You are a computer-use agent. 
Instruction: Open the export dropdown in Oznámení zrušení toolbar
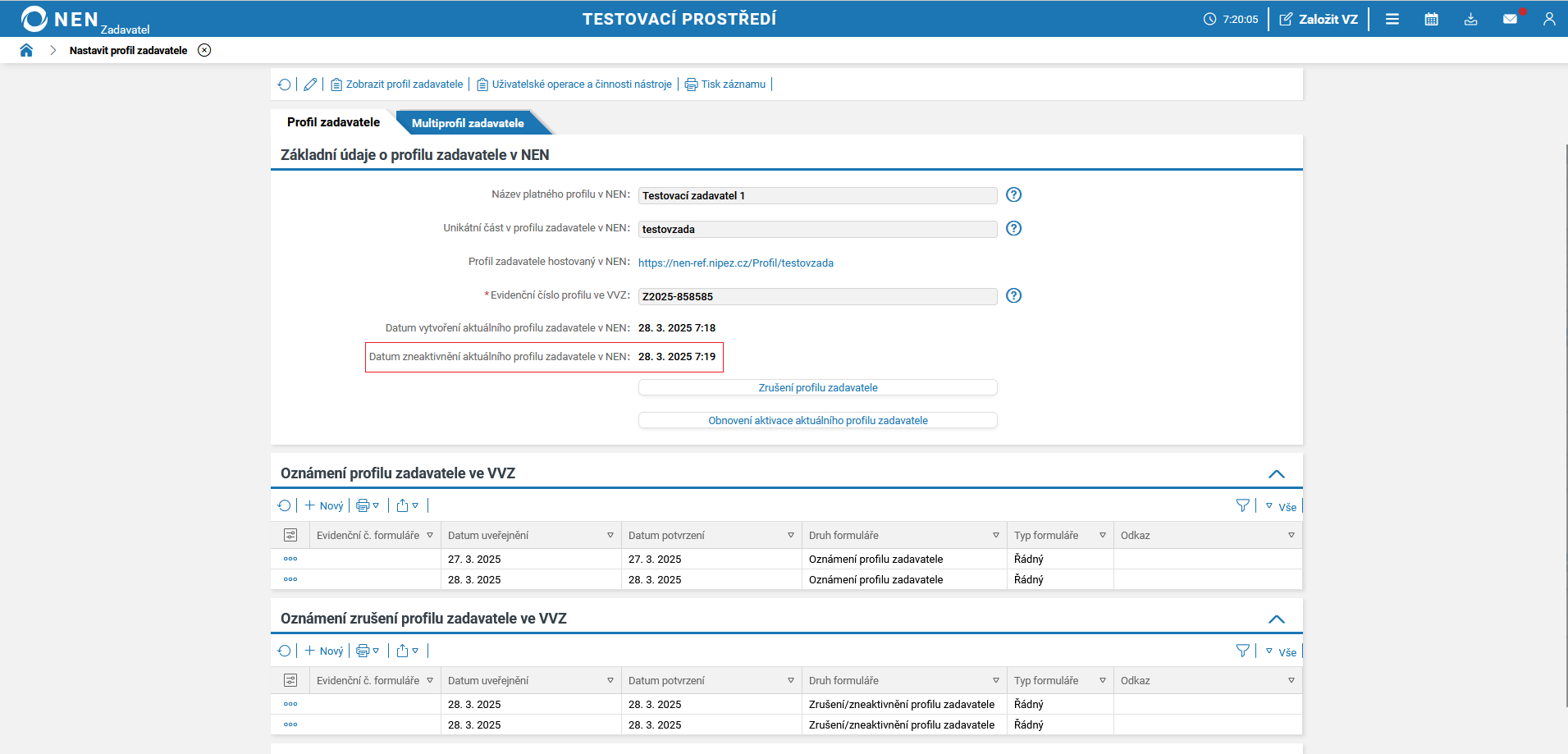click(x=408, y=651)
